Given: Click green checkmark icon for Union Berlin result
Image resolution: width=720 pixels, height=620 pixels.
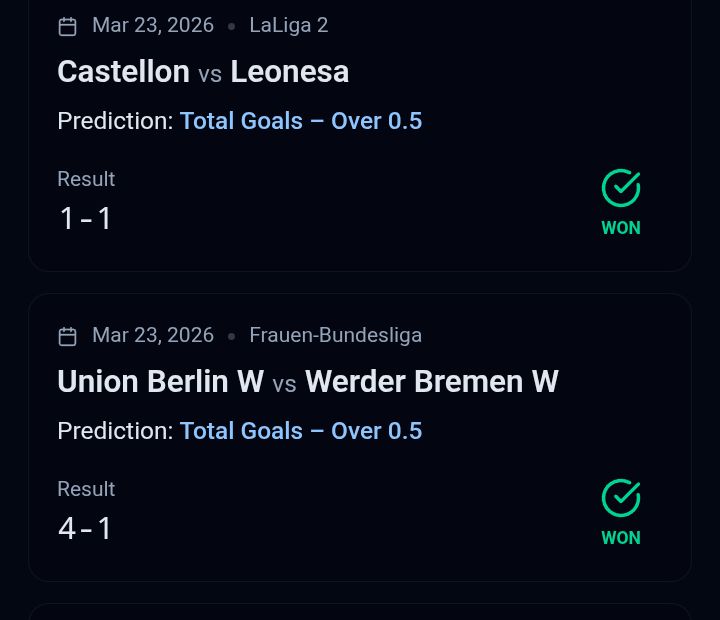Looking at the screenshot, I should point(621,498).
